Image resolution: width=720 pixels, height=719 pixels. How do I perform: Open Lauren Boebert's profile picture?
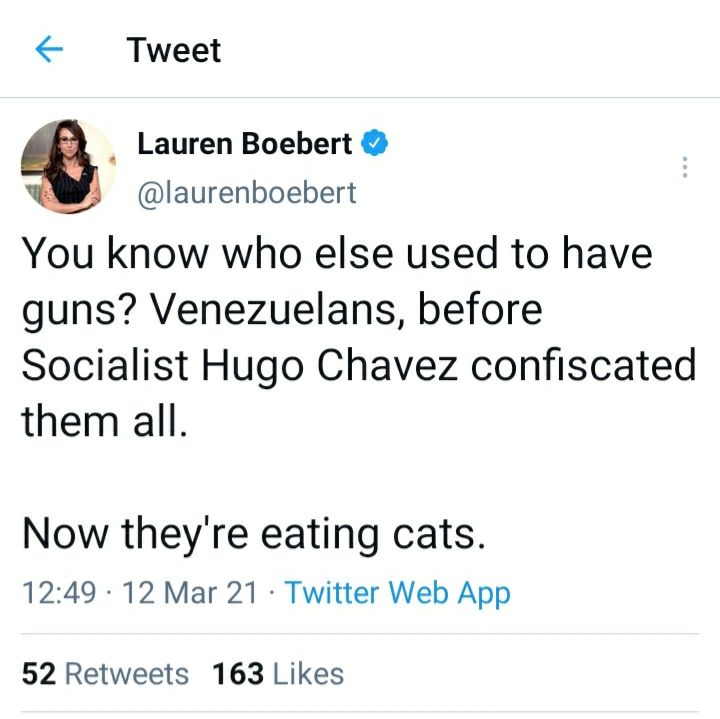pos(68,166)
